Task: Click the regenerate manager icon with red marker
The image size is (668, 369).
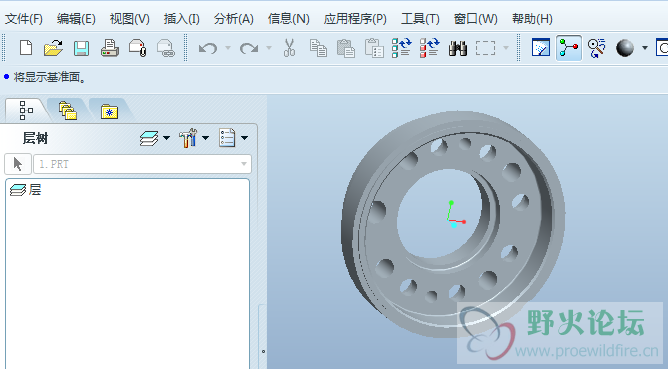Action: 429,48
